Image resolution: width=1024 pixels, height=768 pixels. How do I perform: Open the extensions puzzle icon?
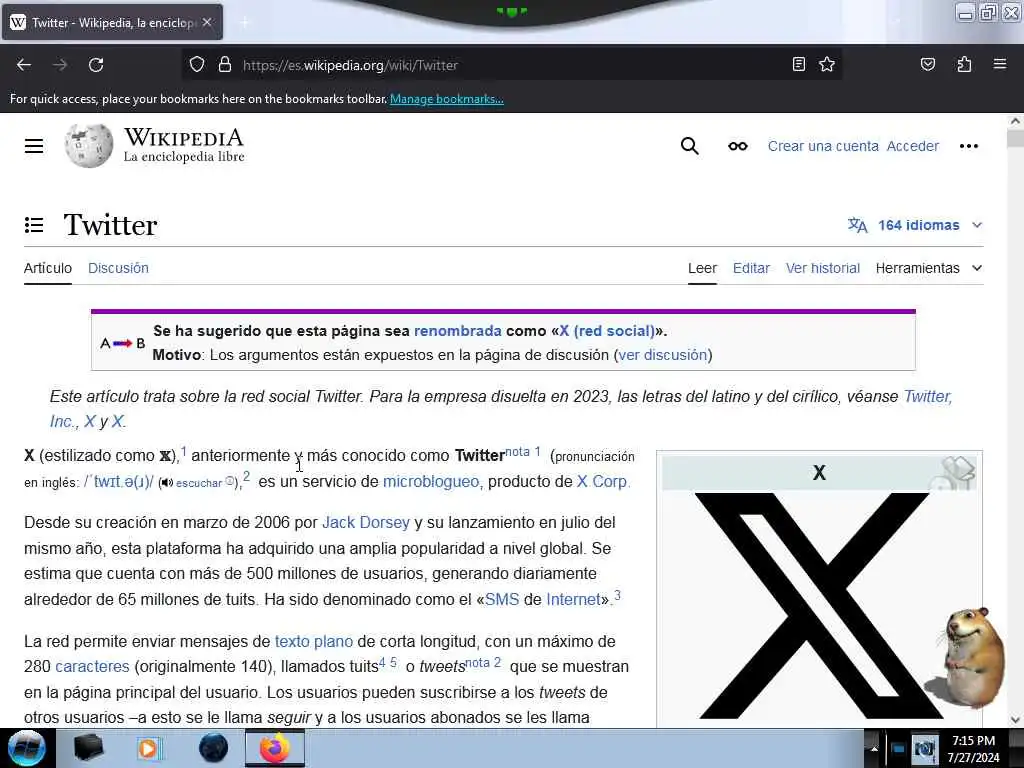point(964,64)
